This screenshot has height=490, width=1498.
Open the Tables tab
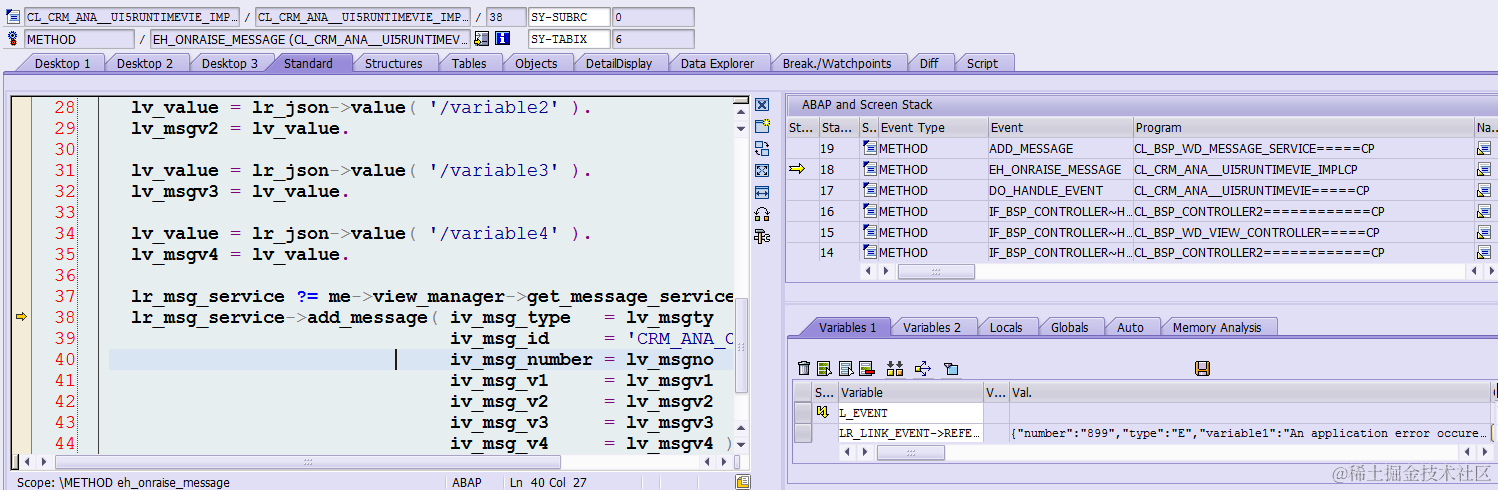(x=469, y=63)
